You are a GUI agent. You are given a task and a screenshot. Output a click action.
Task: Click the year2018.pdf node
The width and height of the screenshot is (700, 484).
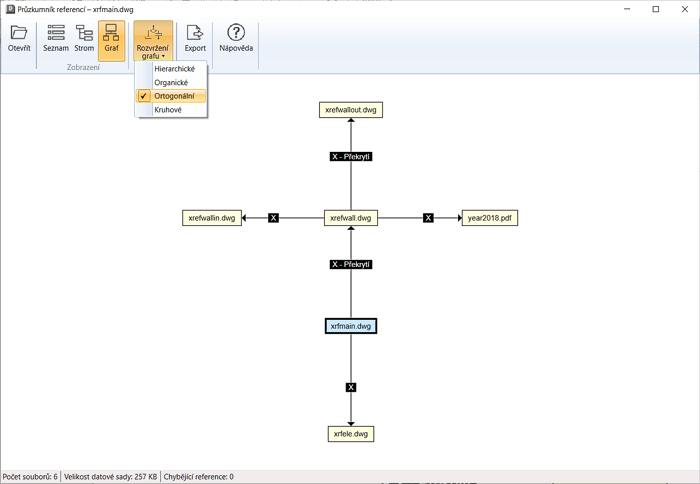click(x=489, y=218)
